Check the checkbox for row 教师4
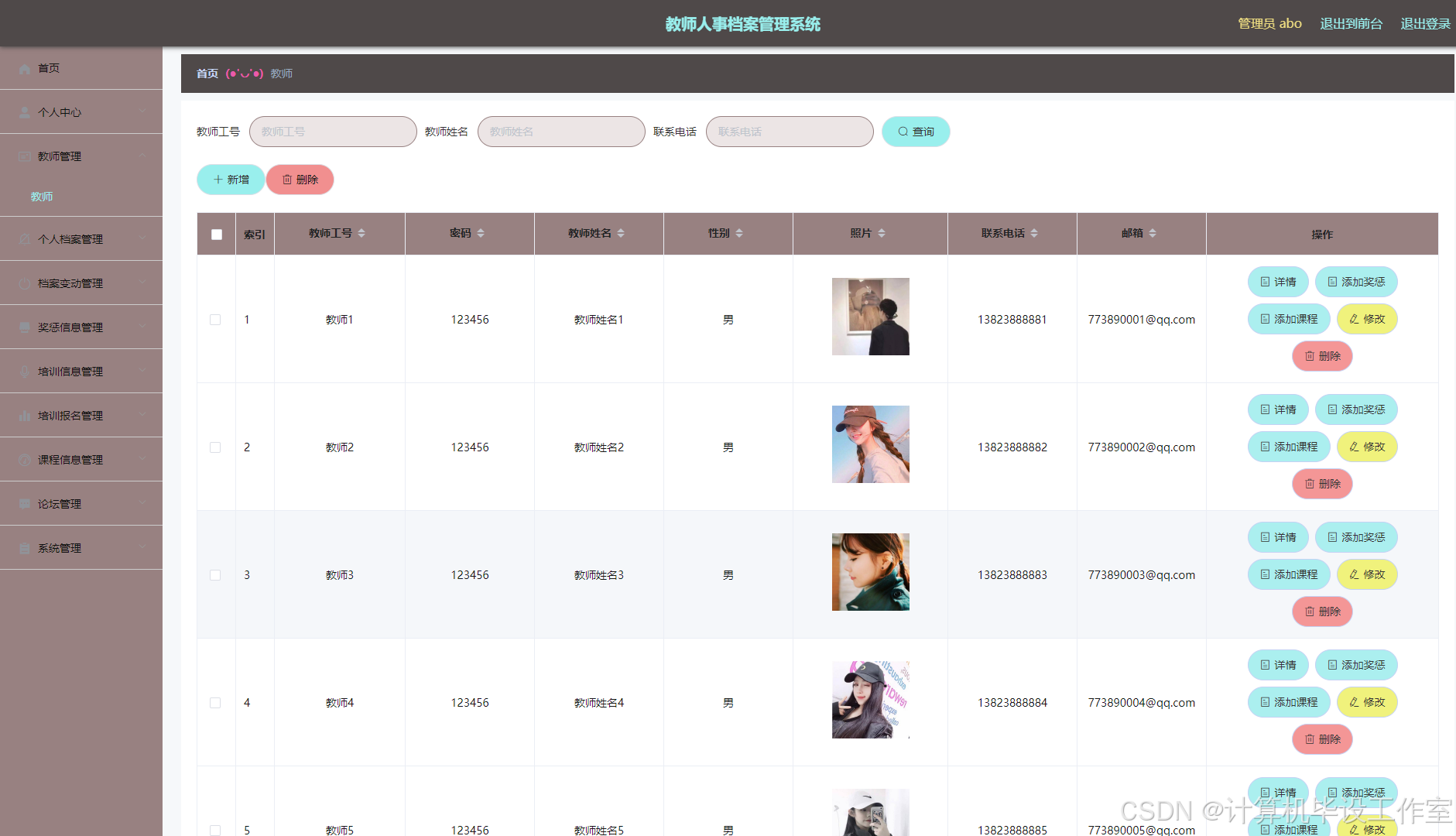Image resolution: width=1456 pixels, height=836 pixels. tap(215, 703)
